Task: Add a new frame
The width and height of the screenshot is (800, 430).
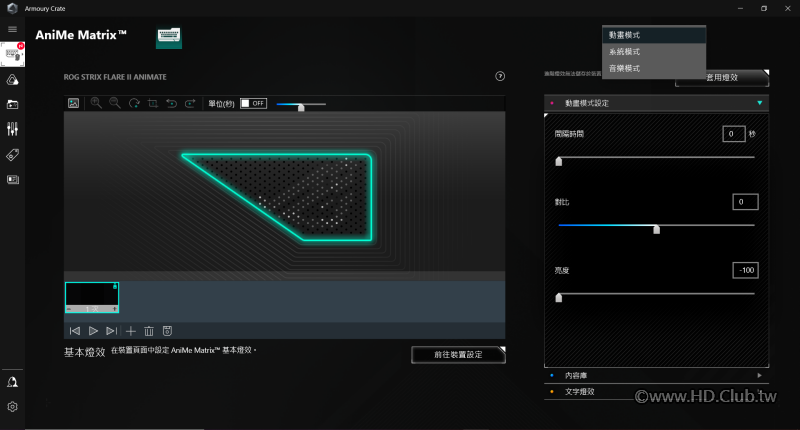Action: [x=131, y=331]
